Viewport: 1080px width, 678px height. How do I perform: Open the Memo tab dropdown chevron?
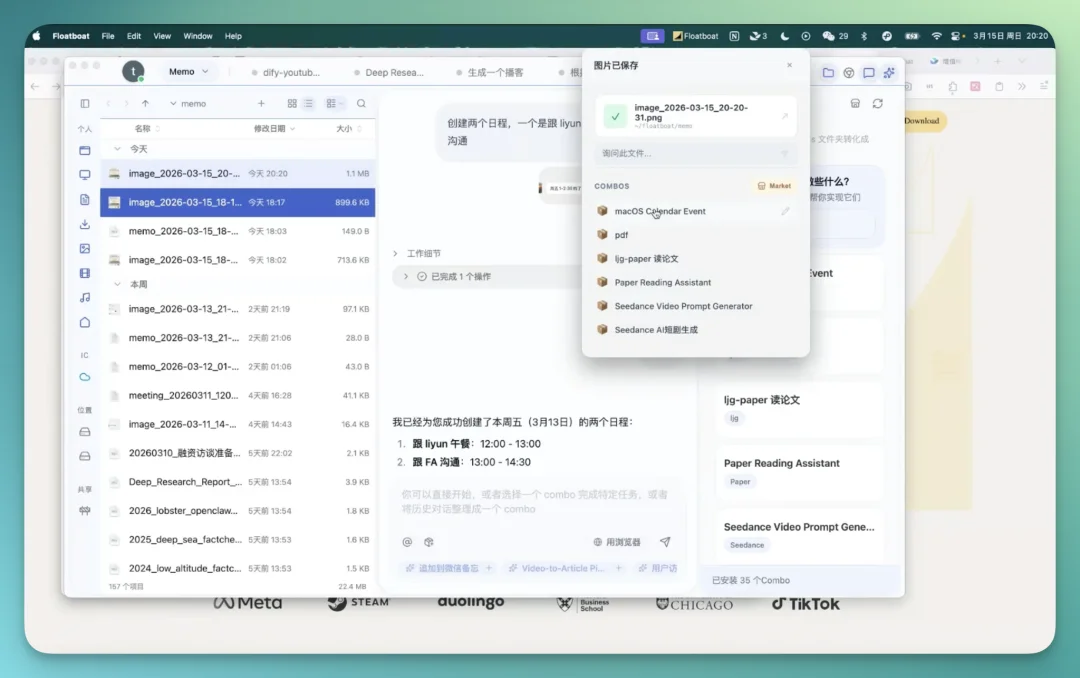204,71
